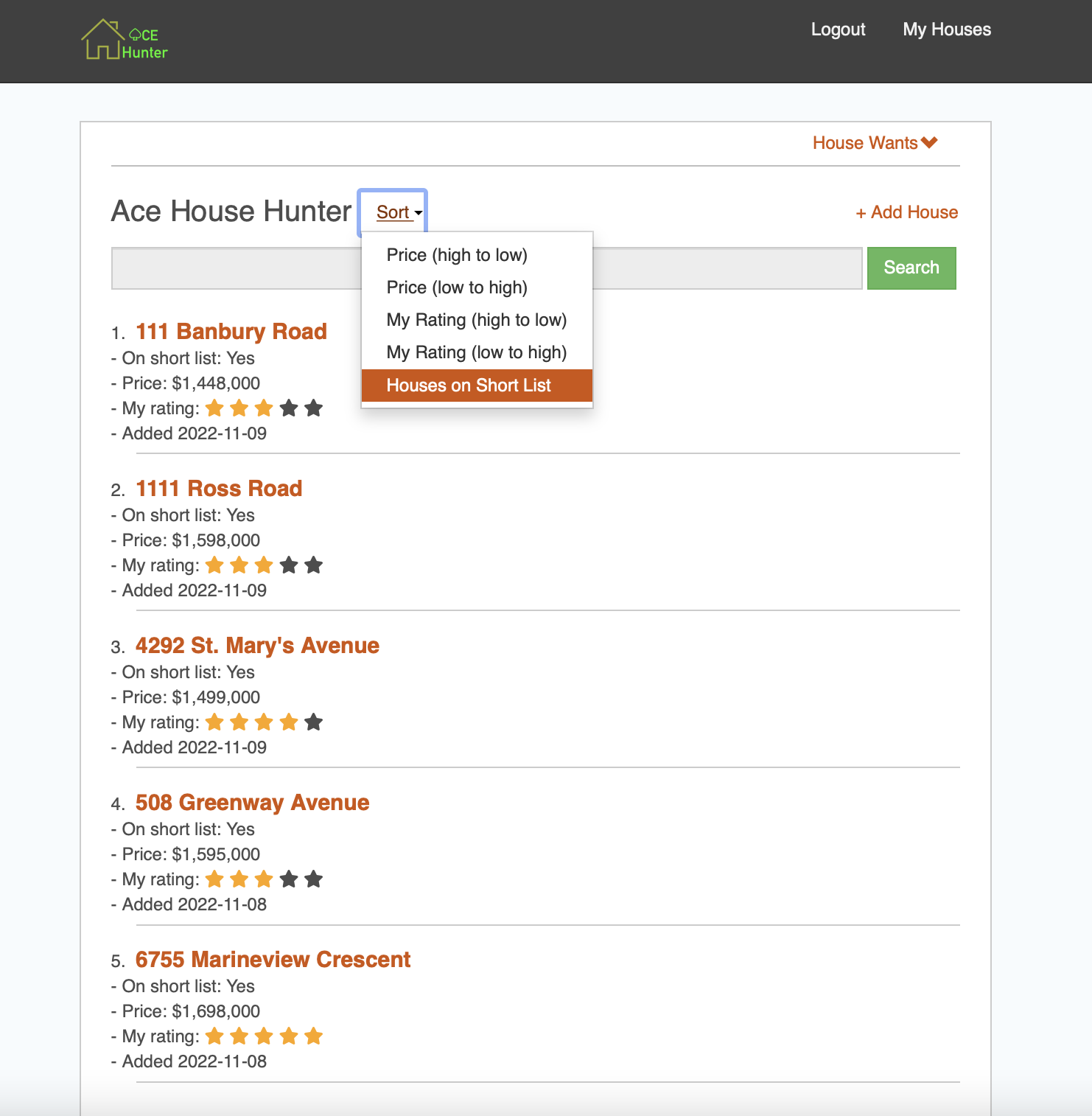Focus the house search input field

point(236,268)
